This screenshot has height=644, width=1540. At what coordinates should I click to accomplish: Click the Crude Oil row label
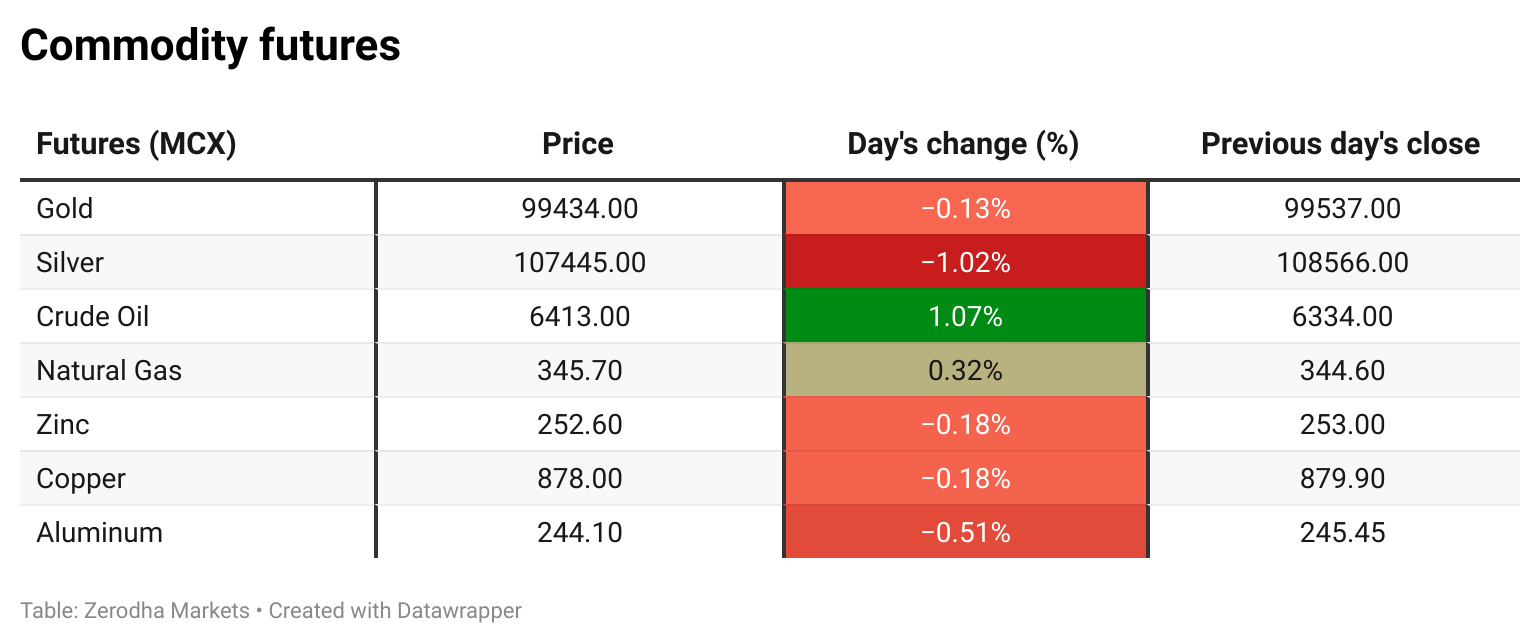point(93,317)
